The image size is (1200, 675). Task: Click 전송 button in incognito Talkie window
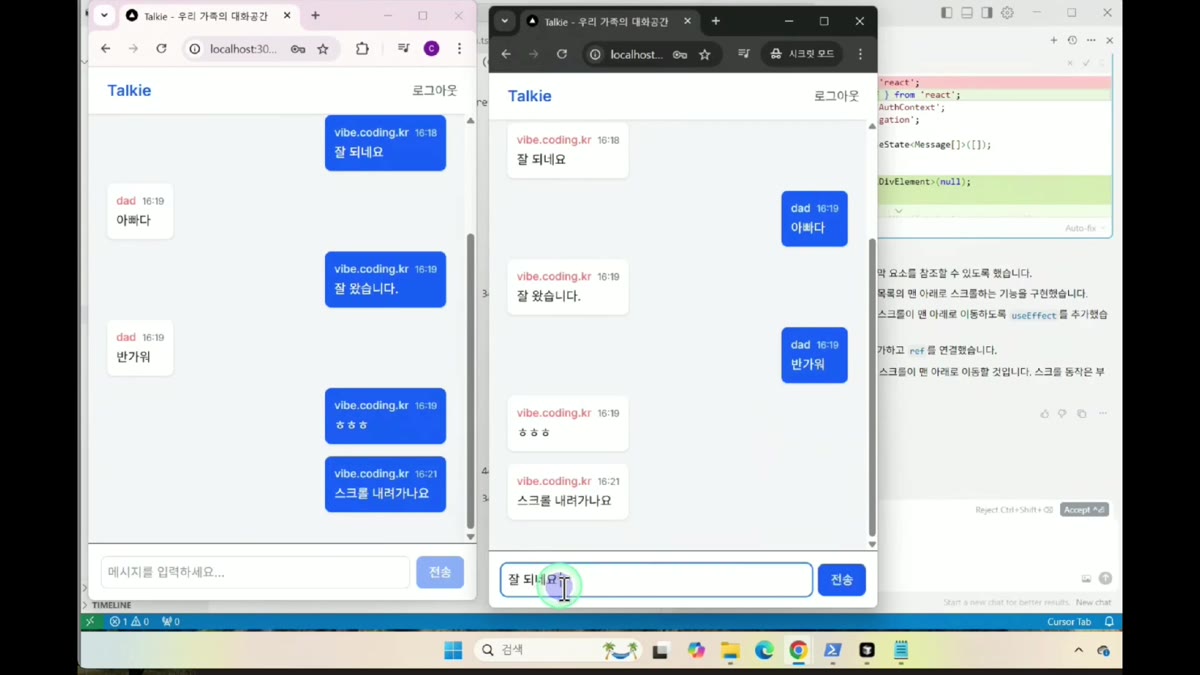click(842, 580)
